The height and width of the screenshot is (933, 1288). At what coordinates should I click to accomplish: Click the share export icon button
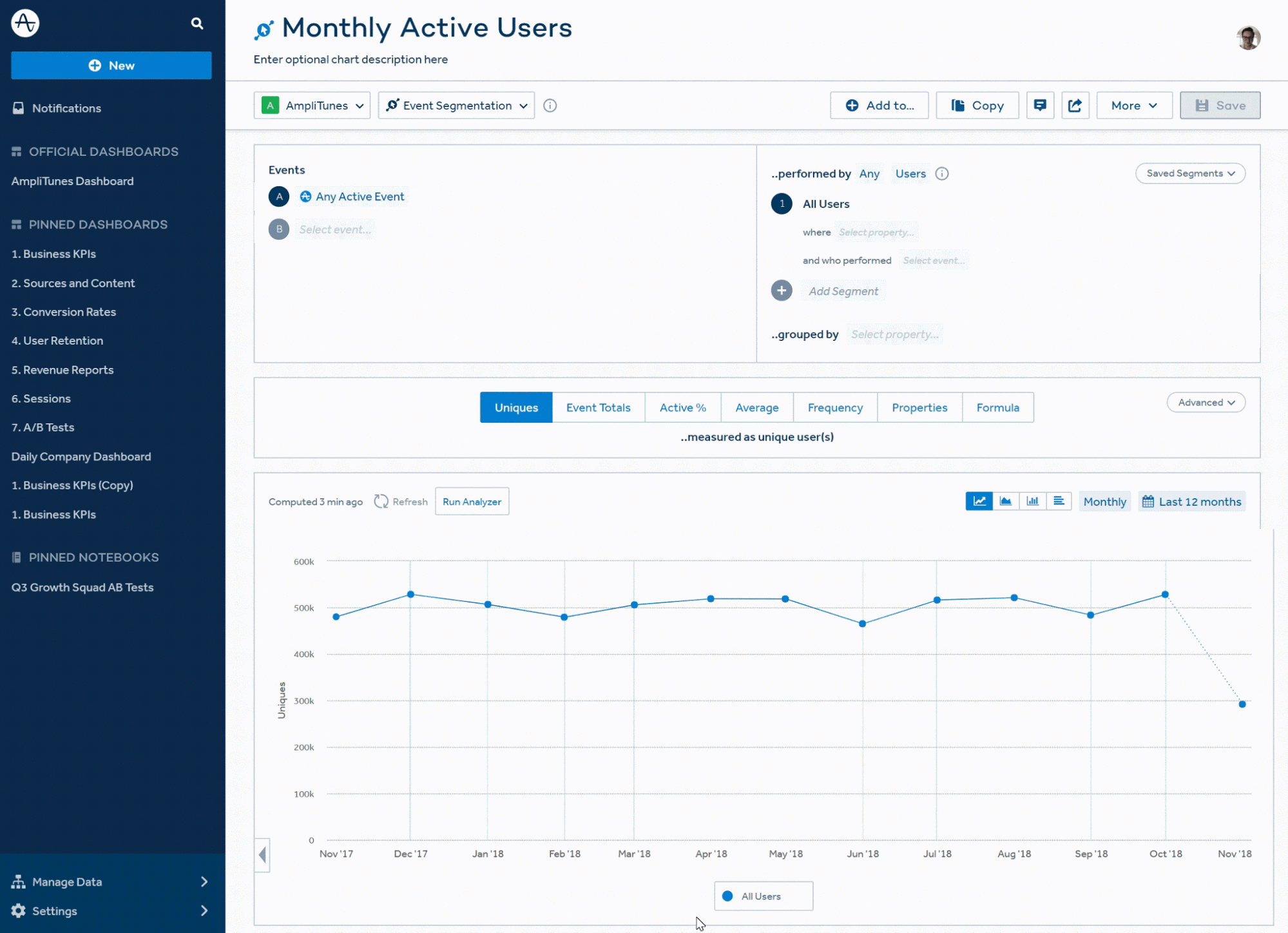[x=1075, y=105]
